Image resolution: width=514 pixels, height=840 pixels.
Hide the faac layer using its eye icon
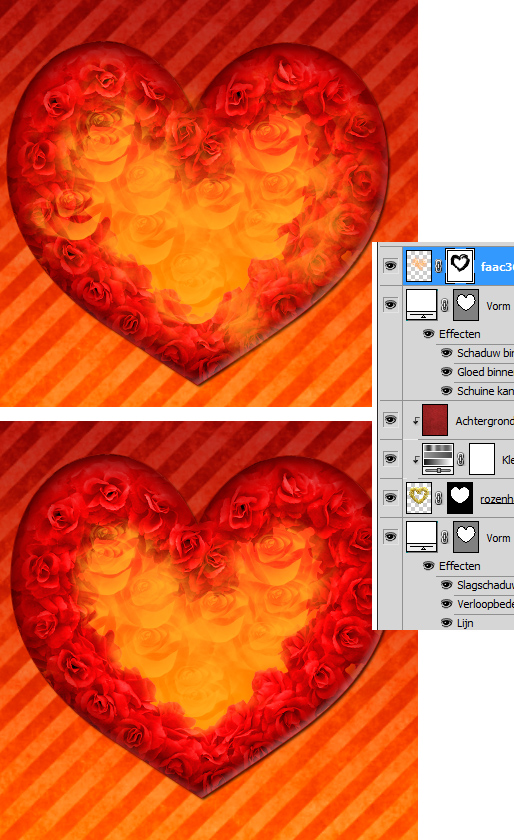(x=391, y=265)
